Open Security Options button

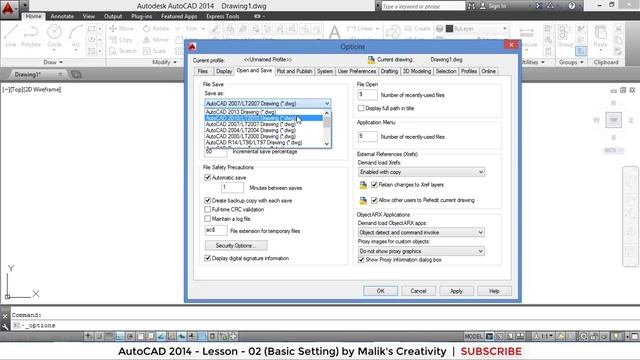coord(236,245)
